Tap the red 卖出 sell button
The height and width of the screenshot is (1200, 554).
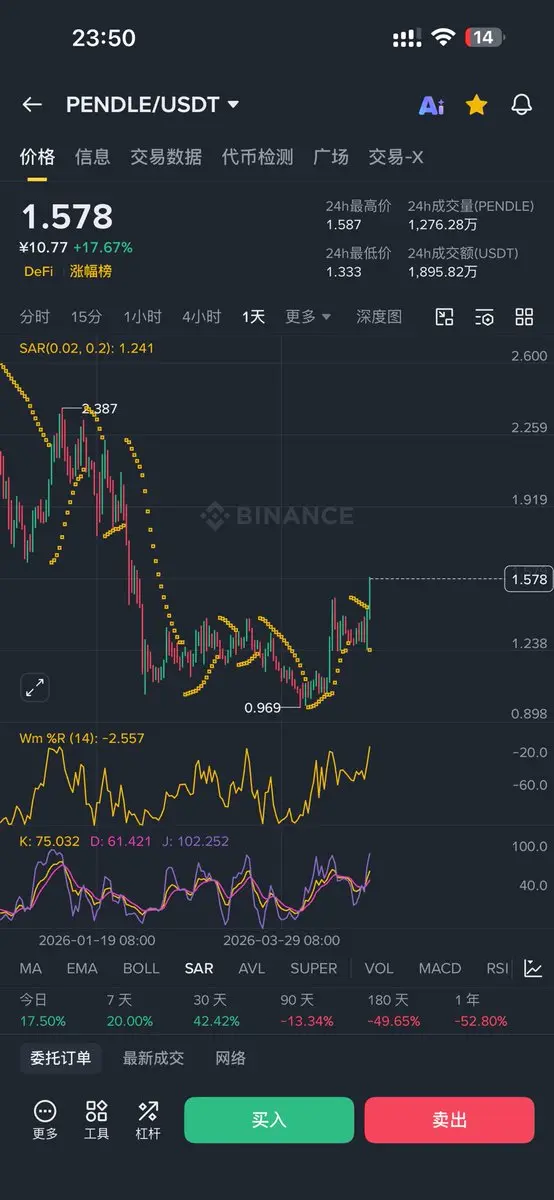point(449,1120)
